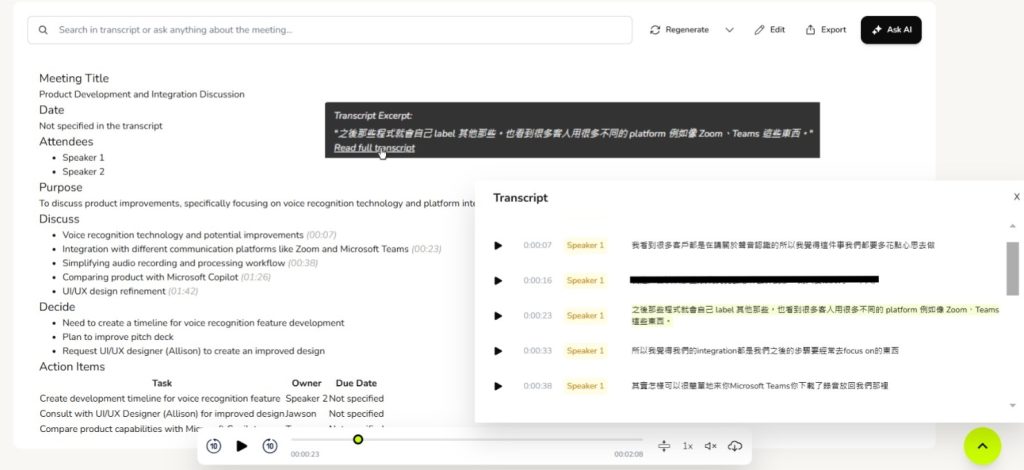Viewport: 1024px width, 470px height.
Task: Click the 0:00:33 timestamp in transcript
Action: click(x=537, y=351)
